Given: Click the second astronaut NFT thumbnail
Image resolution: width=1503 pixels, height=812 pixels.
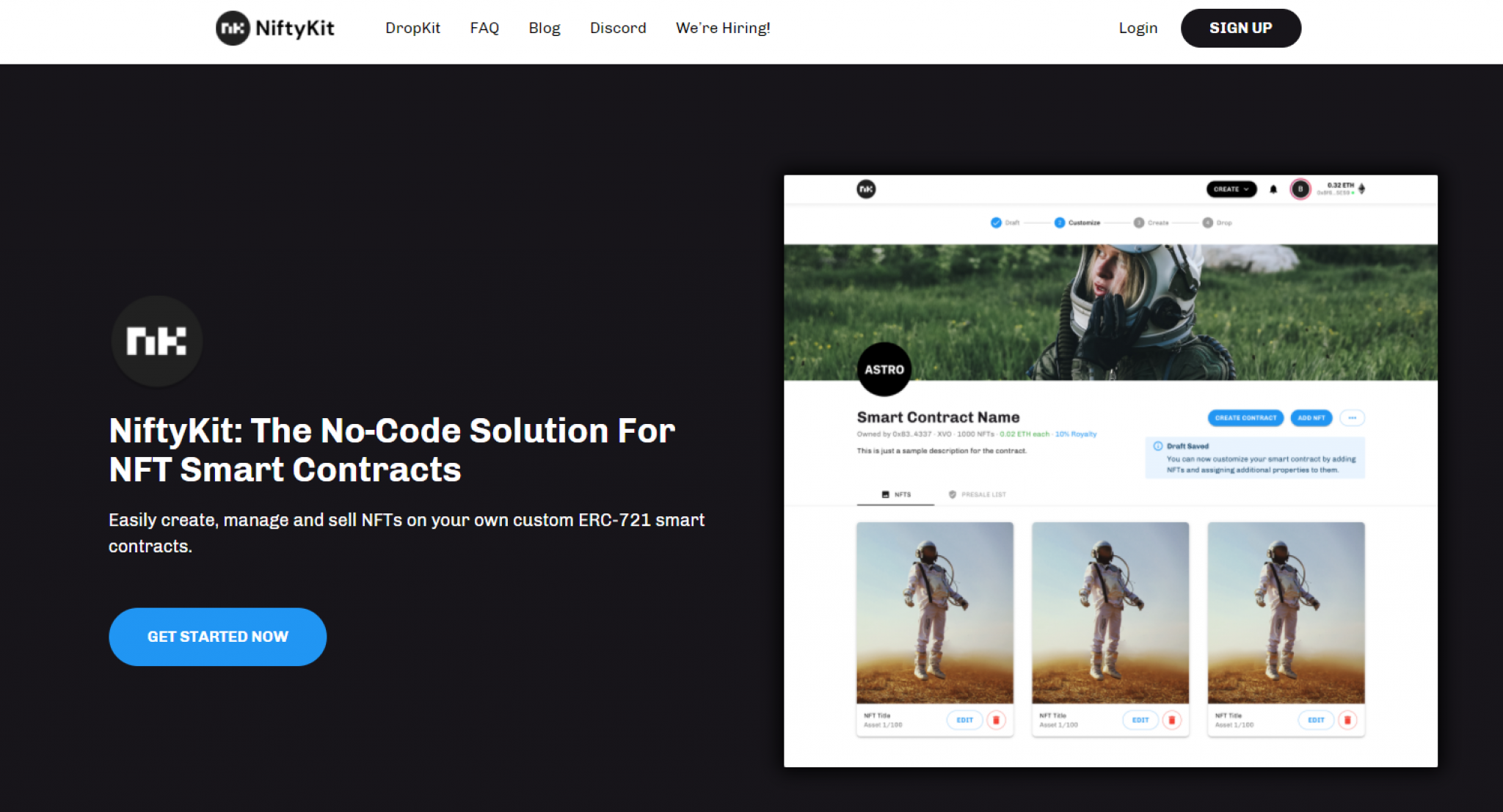Looking at the screenshot, I should coord(1110,613).
